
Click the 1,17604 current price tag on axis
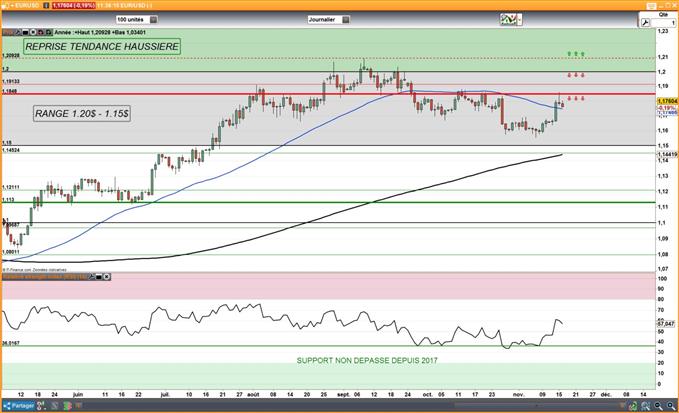click(667, 101)
